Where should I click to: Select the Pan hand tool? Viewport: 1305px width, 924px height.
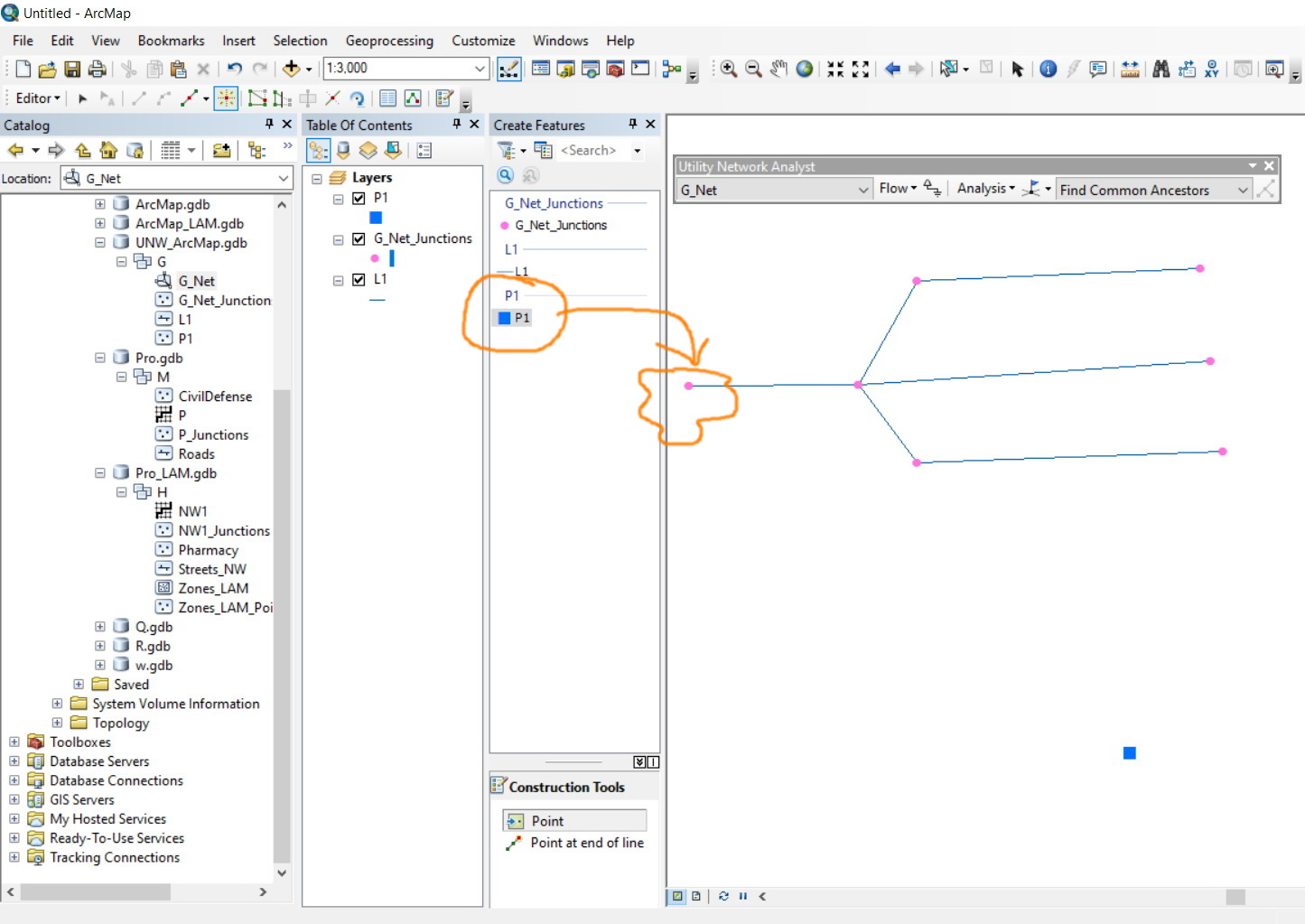tap(778, 69)
